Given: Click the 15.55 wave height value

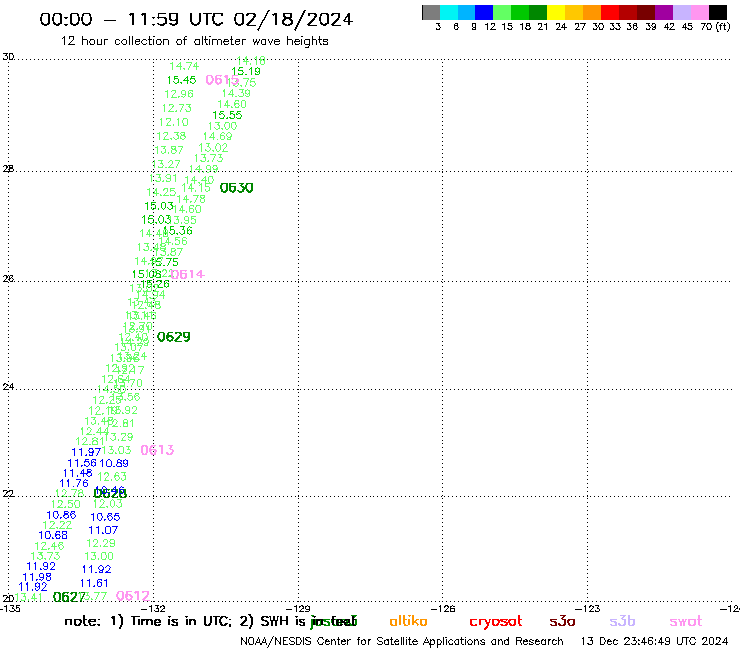Looking at the screenshot, I should [x=227, y=115].
